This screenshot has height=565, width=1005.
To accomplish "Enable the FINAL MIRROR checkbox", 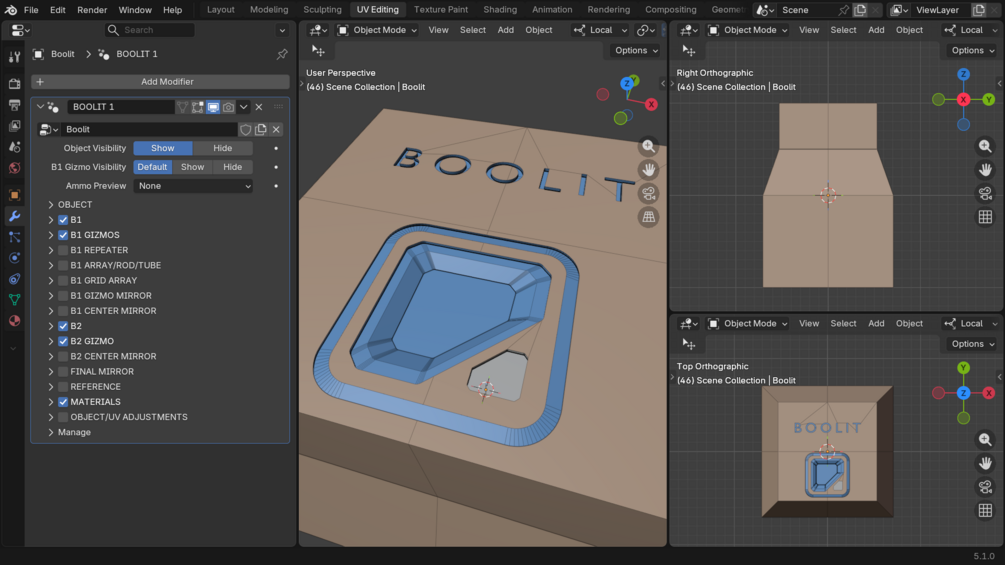I will tap(63, 372).
